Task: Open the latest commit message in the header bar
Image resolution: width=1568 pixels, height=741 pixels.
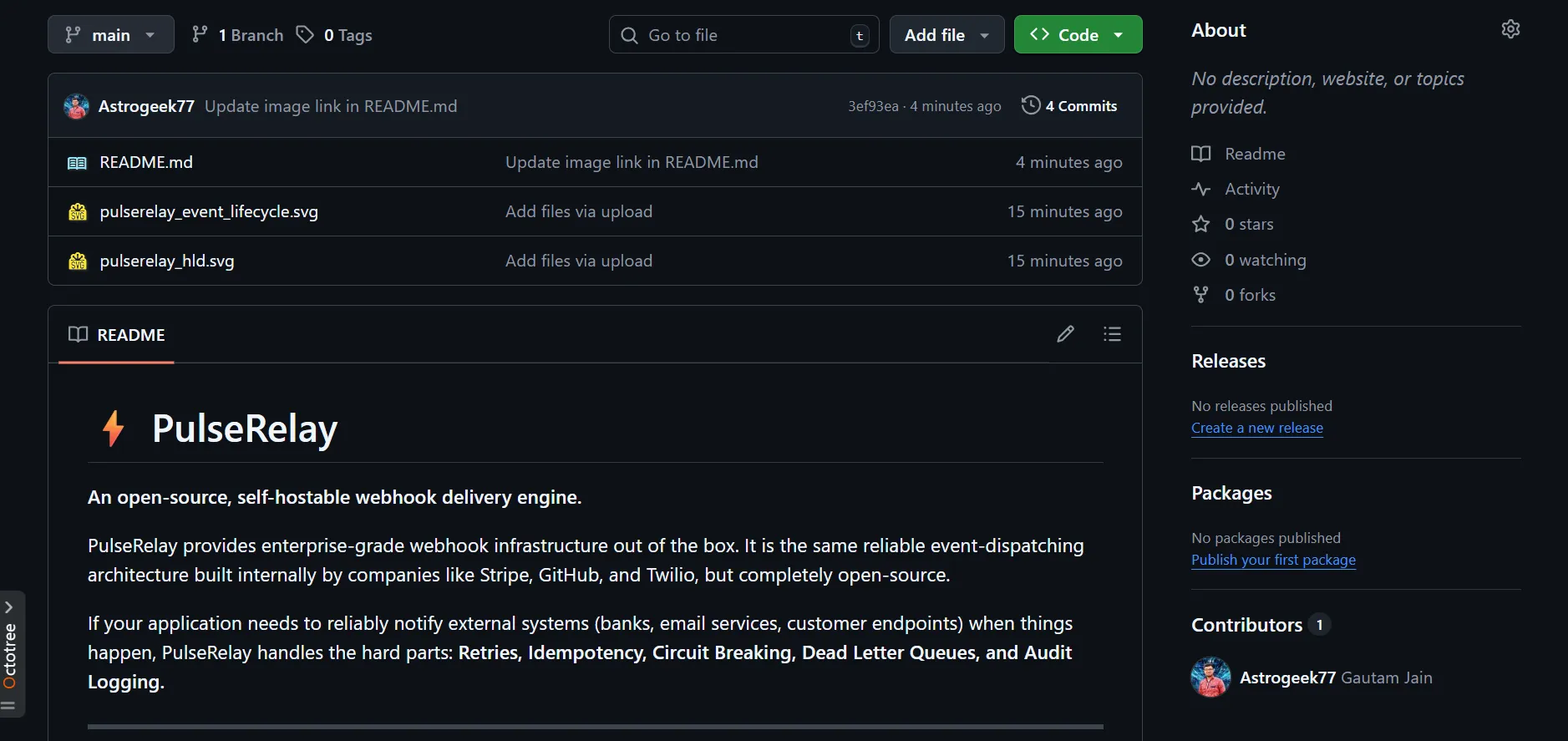Action: pyautogui.click(x=331, y=106)
